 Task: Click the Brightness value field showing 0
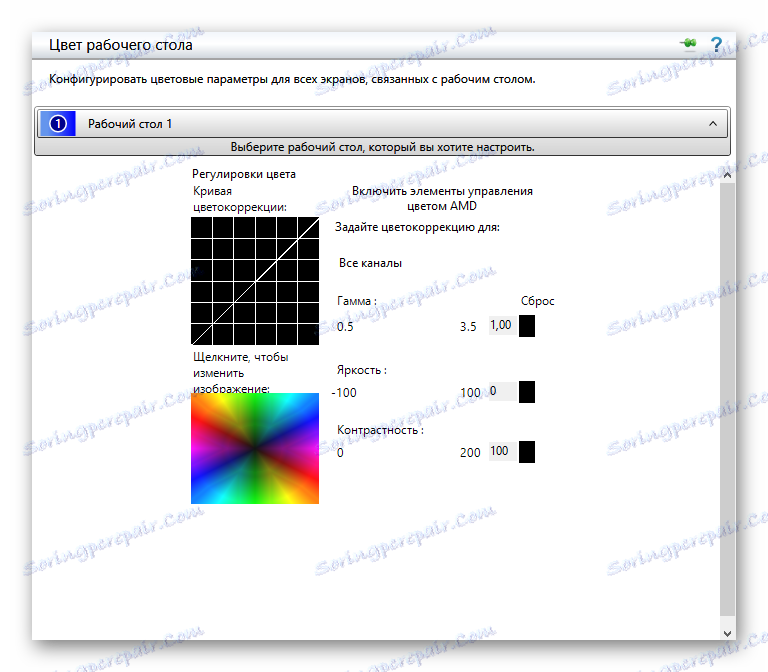coord(502,391)
